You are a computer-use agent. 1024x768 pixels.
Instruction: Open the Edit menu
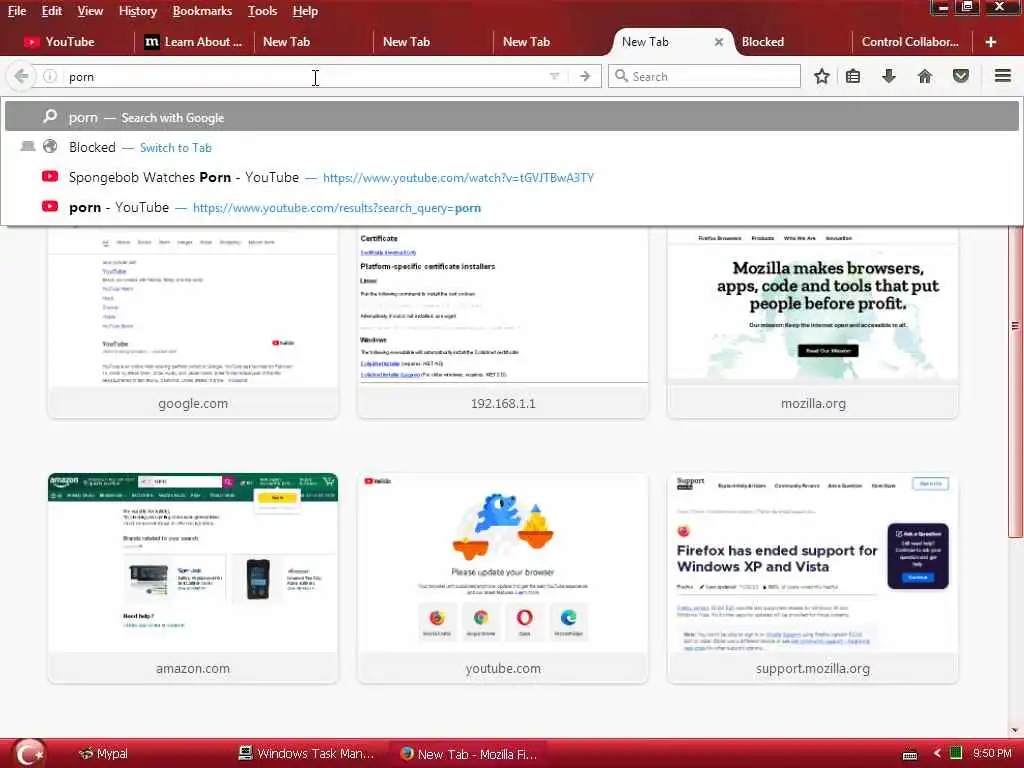coord(52,11)
